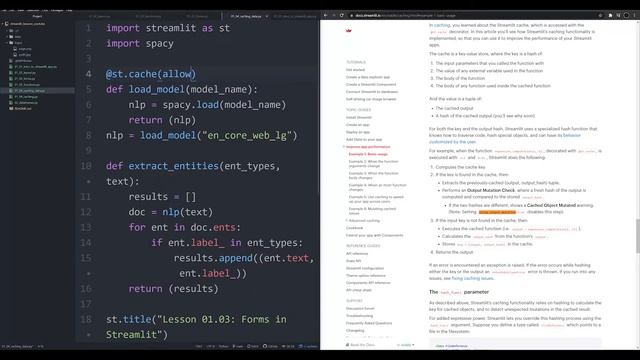This screenshot has width=640, height=360.
Task: Click the browser page vertical scrollbar thumb
Action: [x=638, y=236]
